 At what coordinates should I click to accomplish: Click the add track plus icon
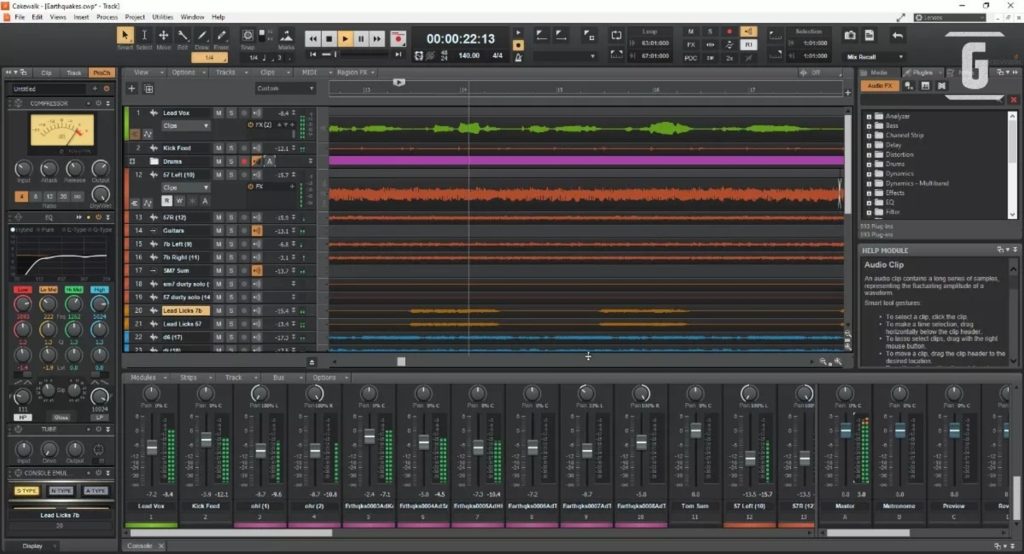[132, 89]
